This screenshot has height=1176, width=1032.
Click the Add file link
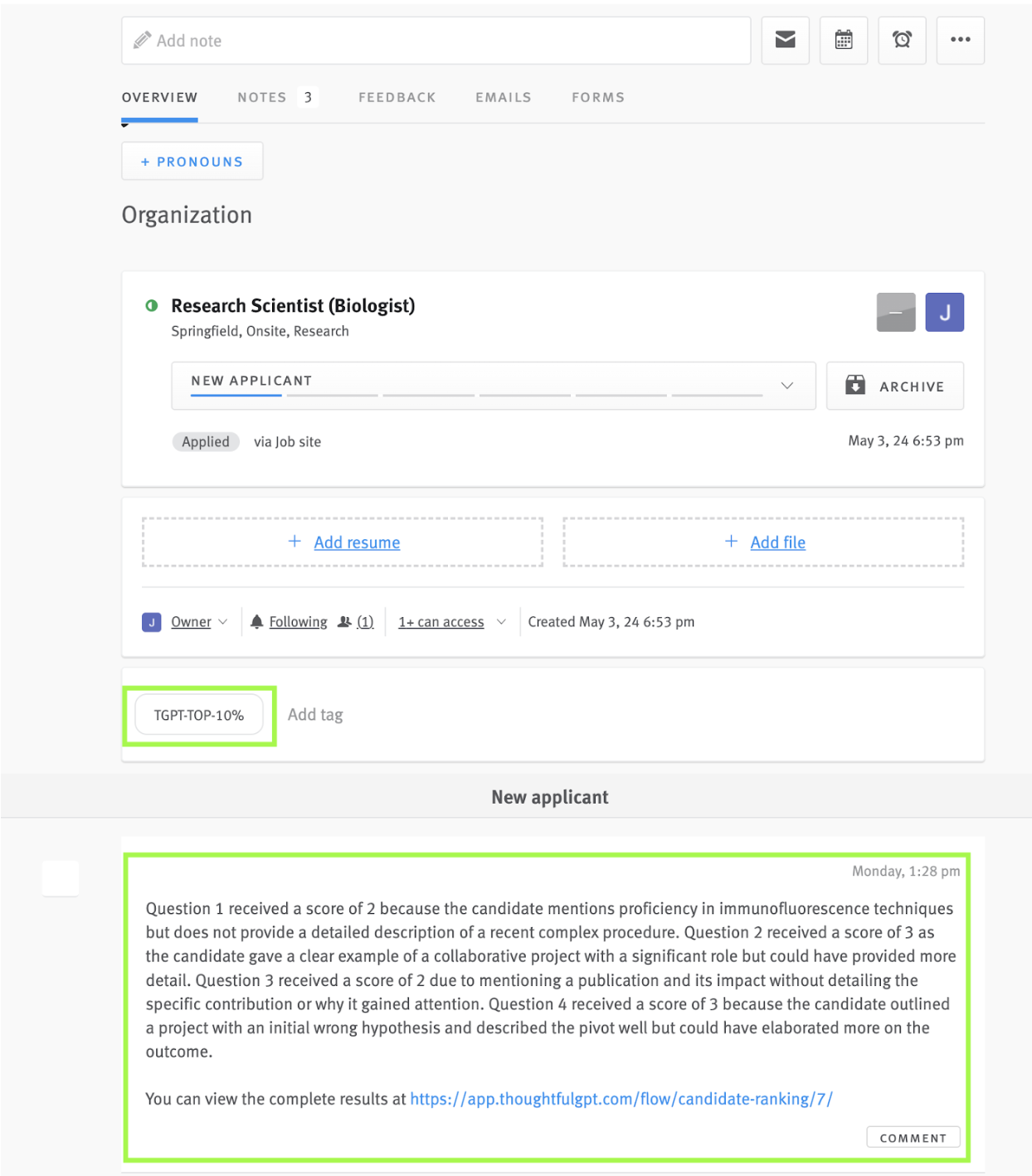(777, 542)
